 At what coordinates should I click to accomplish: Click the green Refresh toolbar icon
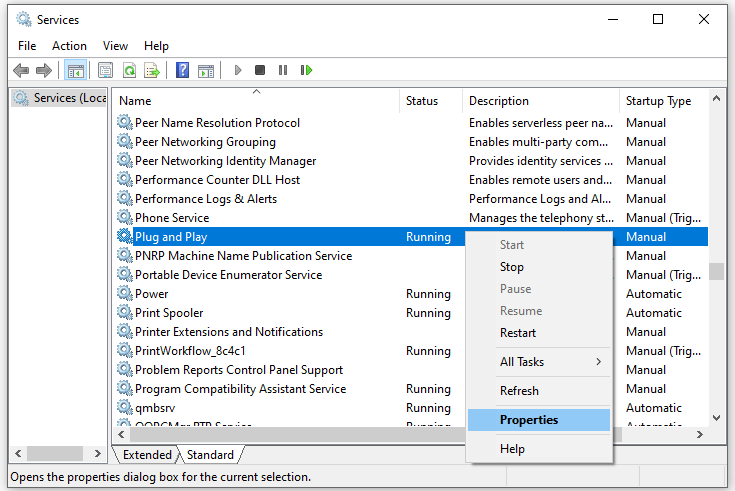pyautogui.click(x=129, y=70)
